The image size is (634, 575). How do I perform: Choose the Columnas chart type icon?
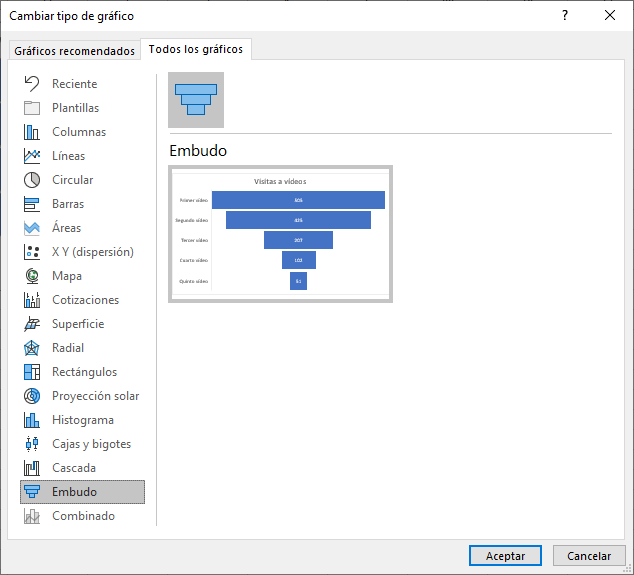pyautogui.click(x=32, y=132)
